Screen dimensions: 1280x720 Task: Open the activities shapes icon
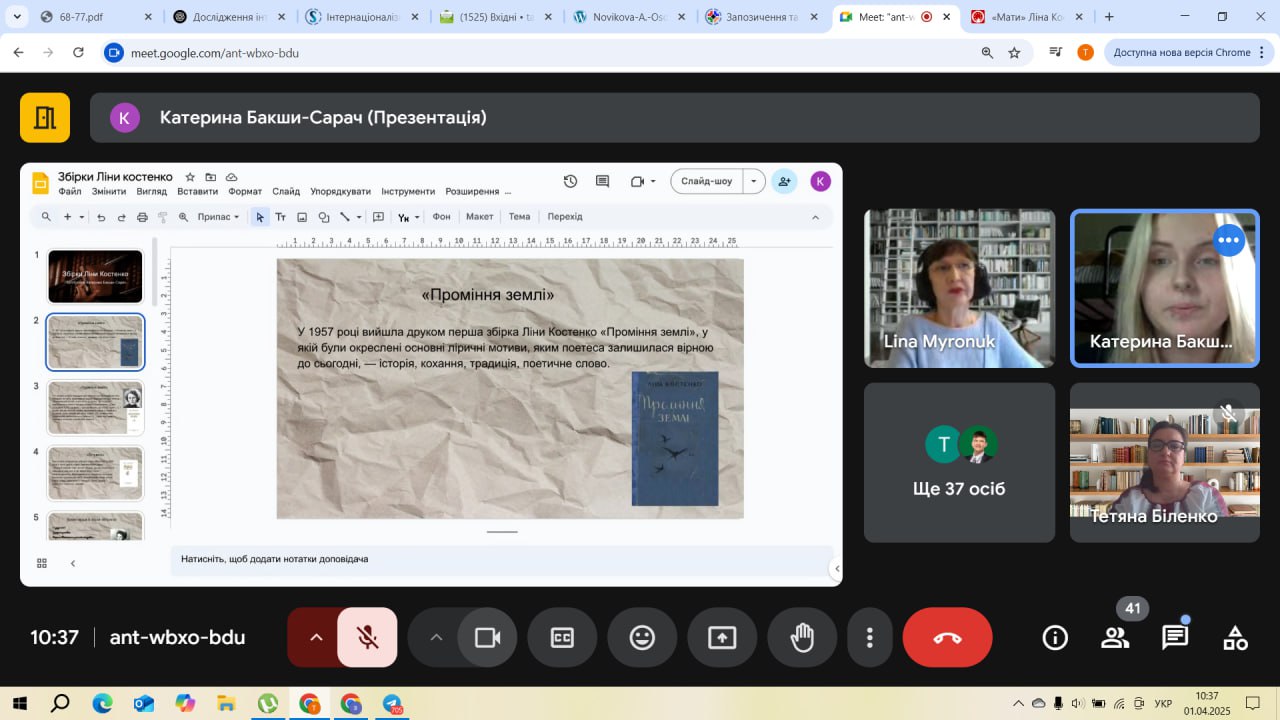1235,638
